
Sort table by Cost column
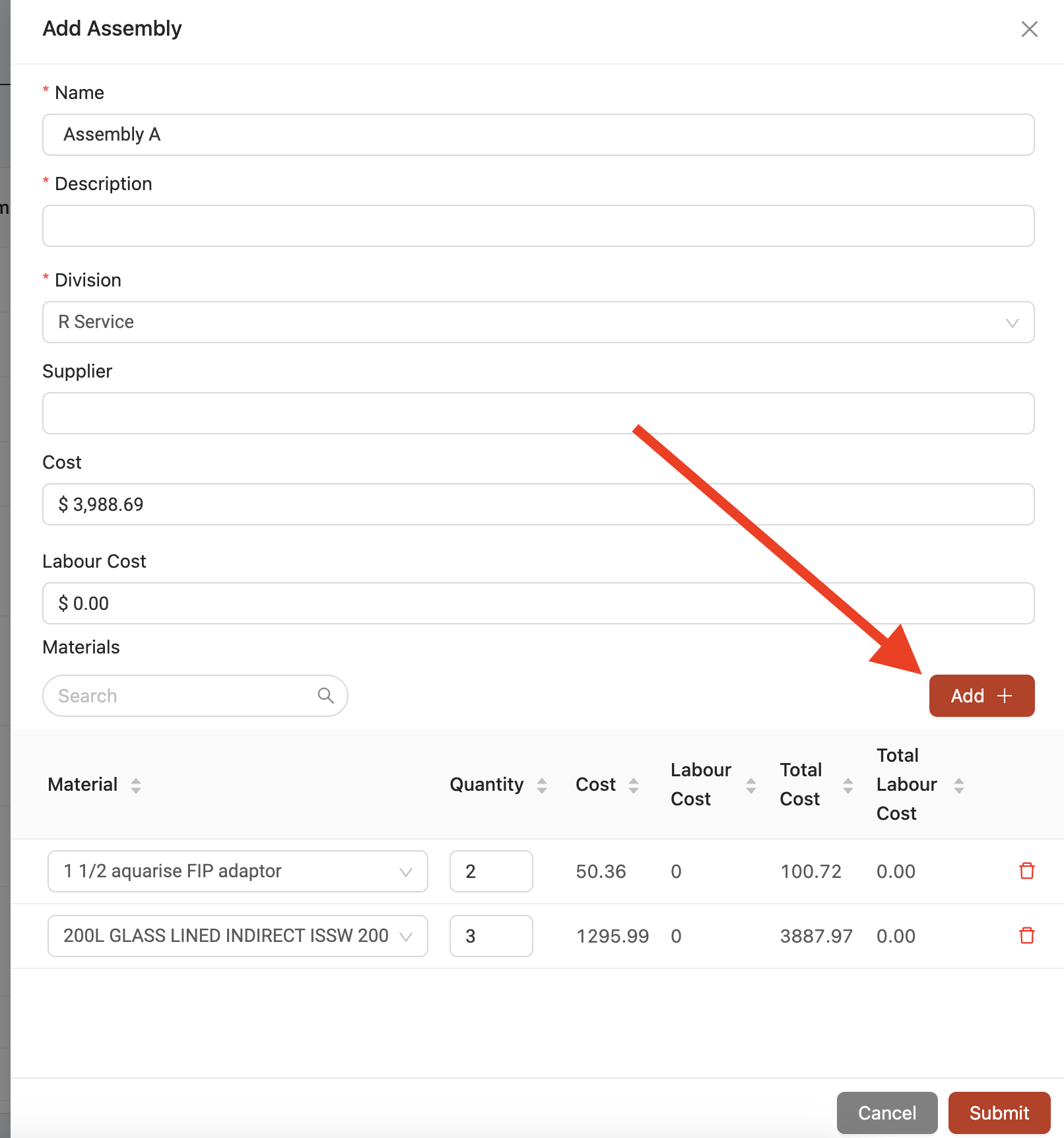click(634, 785)
